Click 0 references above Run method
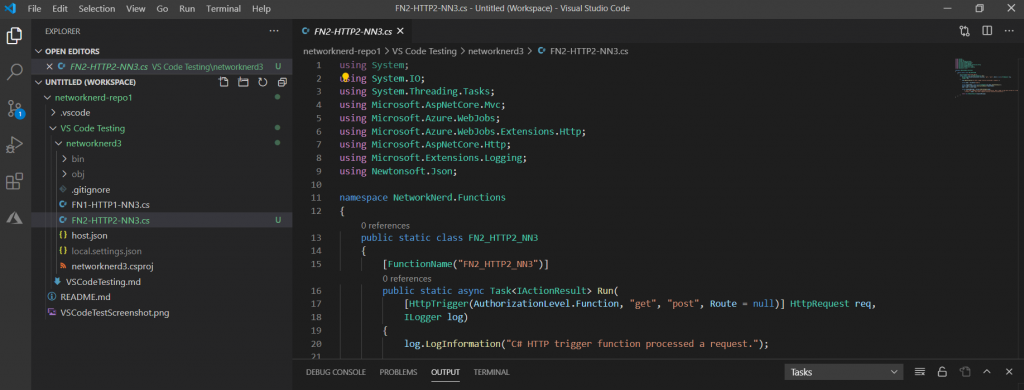1024x390 pixels. pyautogui.click(x=407, y=279)
